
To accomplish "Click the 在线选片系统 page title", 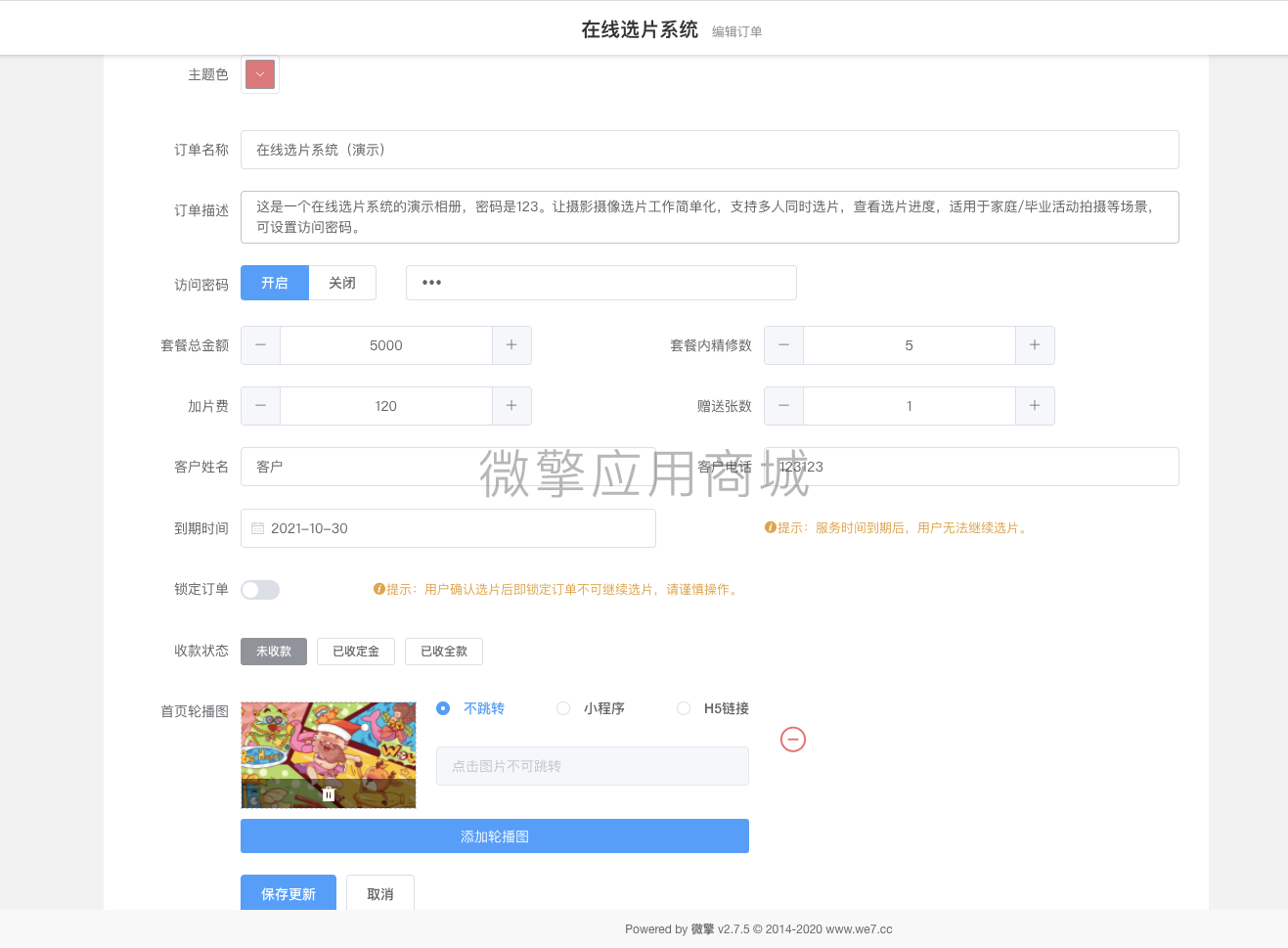I will click(640, 29).
